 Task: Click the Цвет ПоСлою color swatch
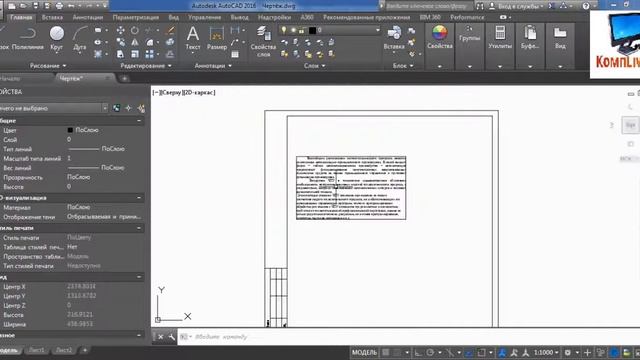pyautogui.click(x=70, y=130)
